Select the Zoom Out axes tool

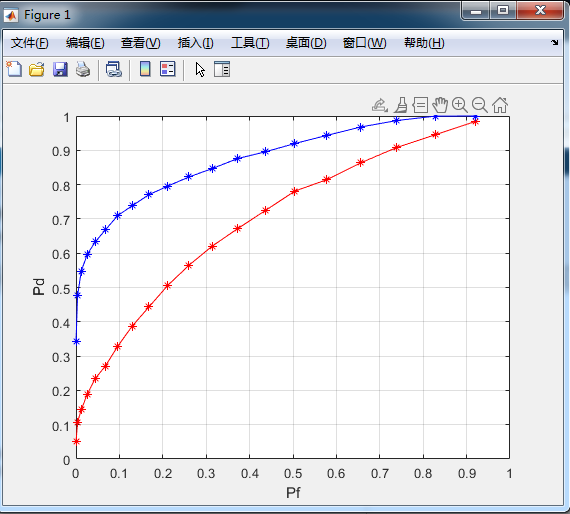tap(480, 105)
